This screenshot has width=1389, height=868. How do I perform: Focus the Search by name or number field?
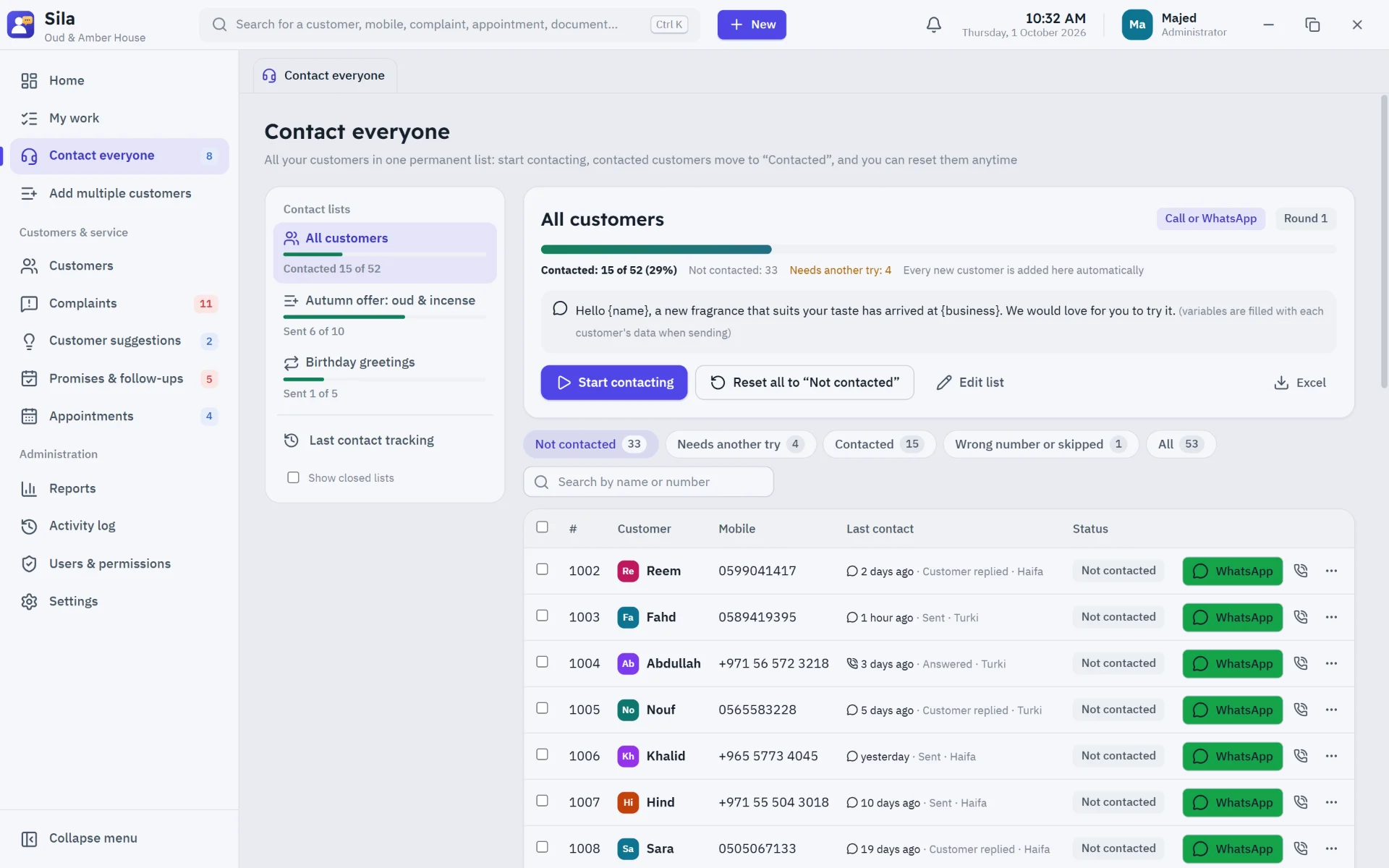(x=648, y=482)
